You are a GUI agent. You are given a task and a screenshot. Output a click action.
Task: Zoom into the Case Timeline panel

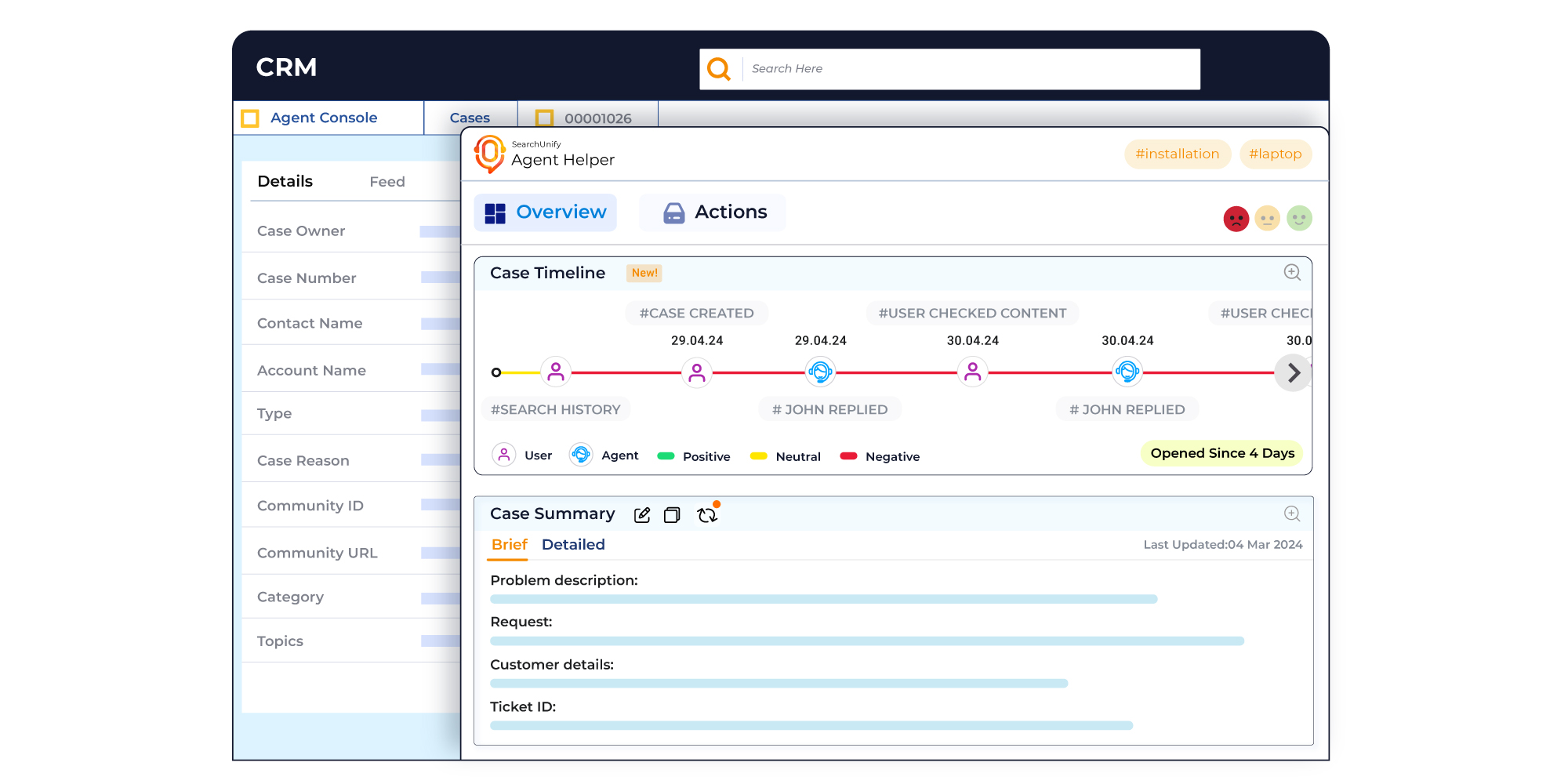(1292, 272)
